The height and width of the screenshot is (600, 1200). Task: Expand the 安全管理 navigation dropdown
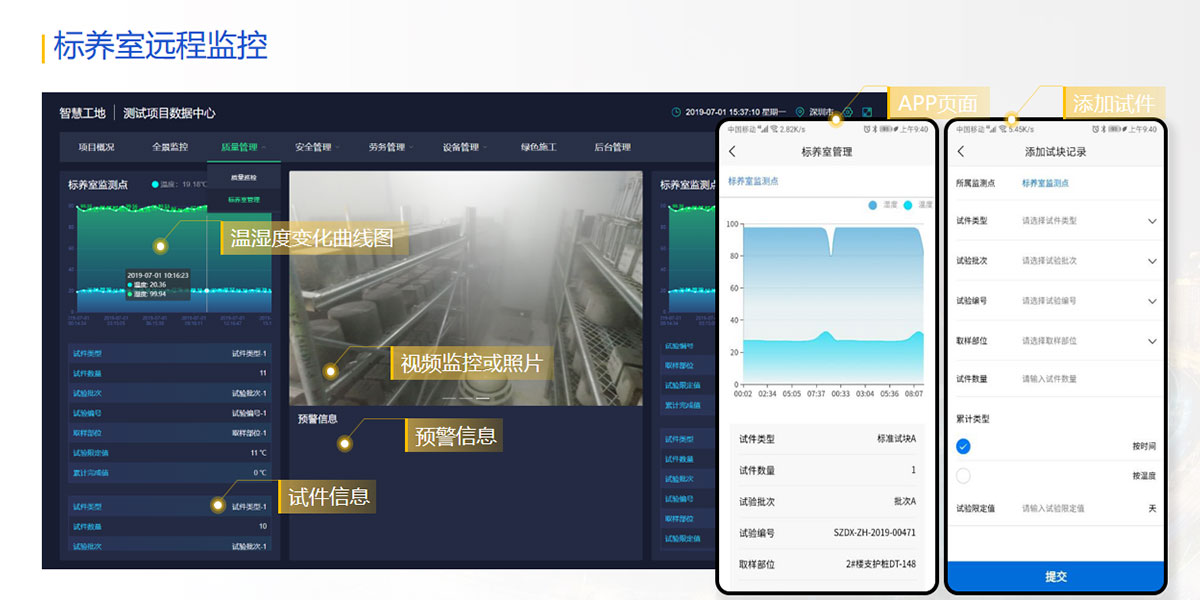click(316, 147)
